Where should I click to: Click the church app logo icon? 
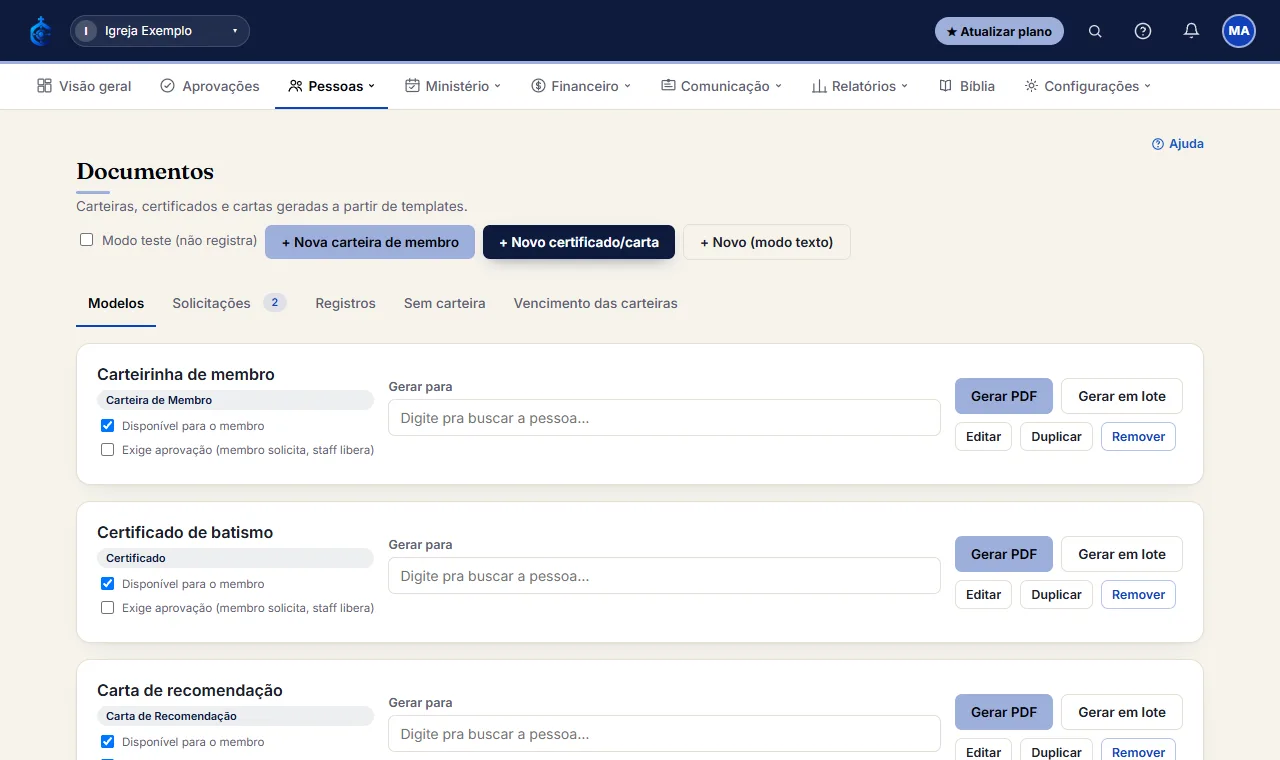tap(40, 31)
